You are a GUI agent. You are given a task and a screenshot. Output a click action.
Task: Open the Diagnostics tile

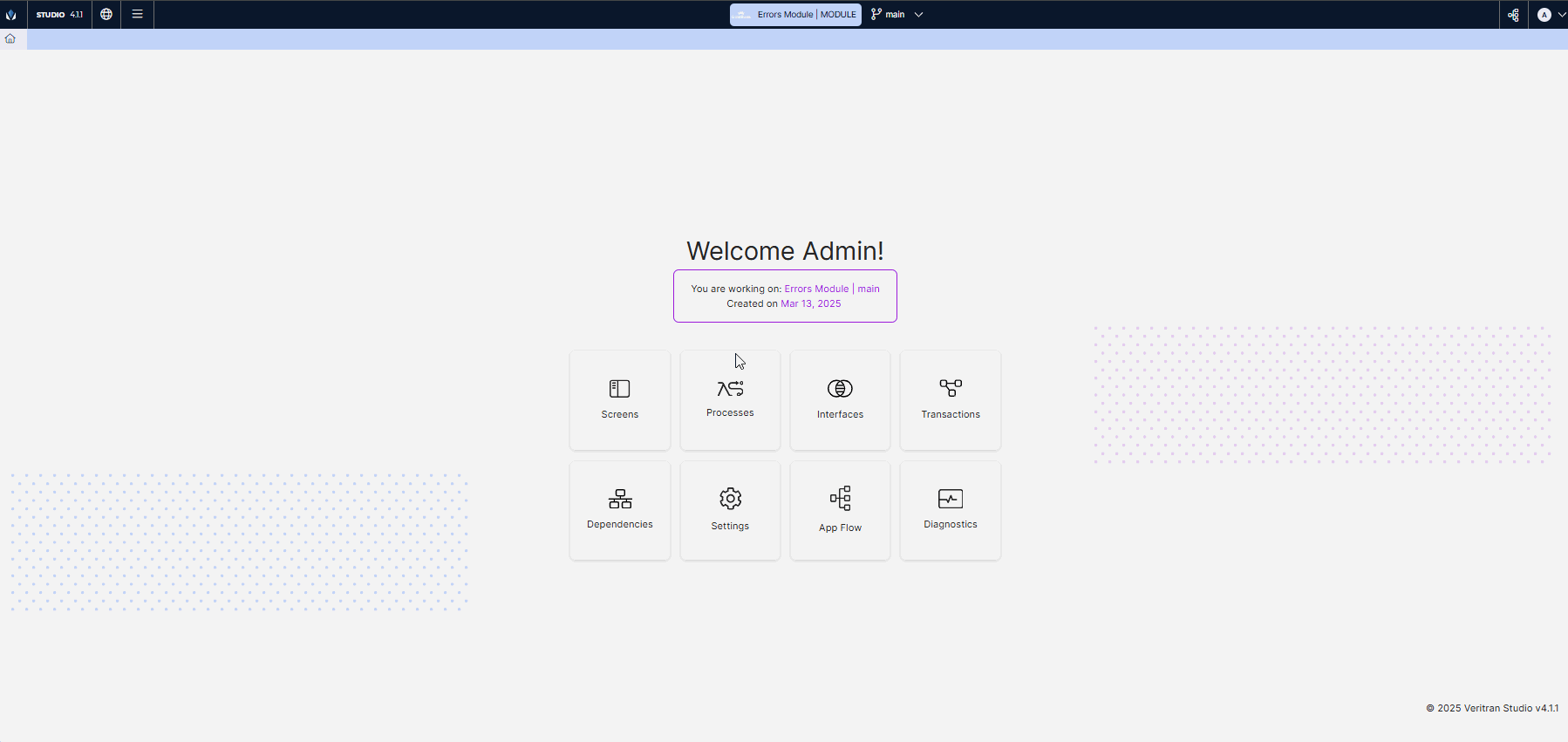[950, 510]
